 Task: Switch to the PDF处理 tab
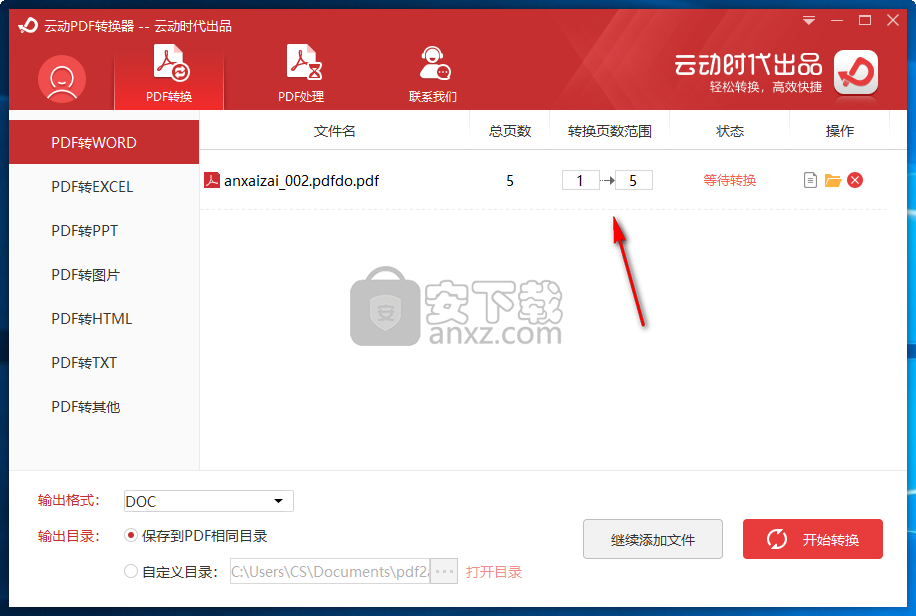pyautogui.click(x=301, y=74)
